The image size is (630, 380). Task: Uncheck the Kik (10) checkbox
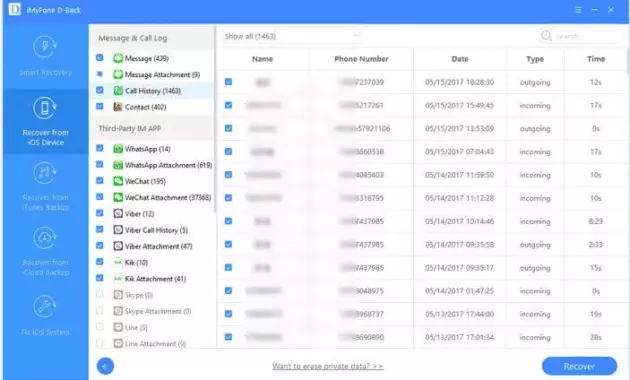(x=100, y=262)
